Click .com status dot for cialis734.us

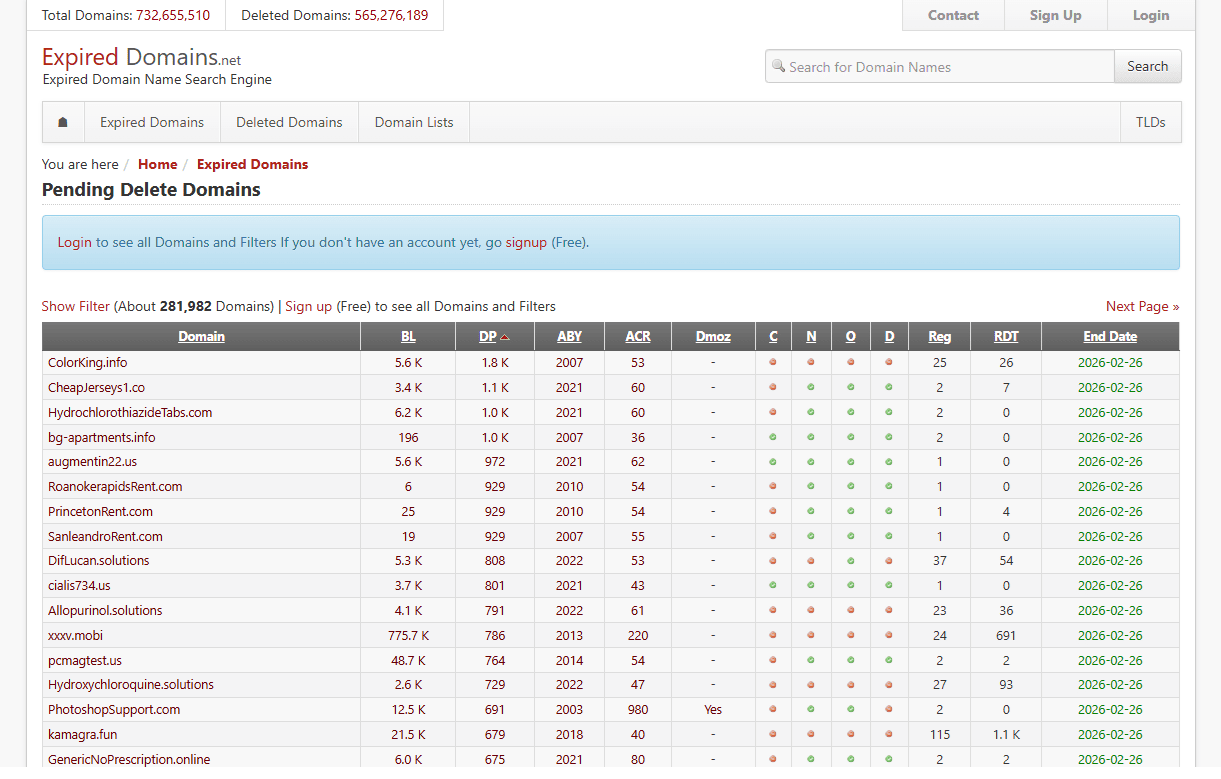(x=773, y=585)
